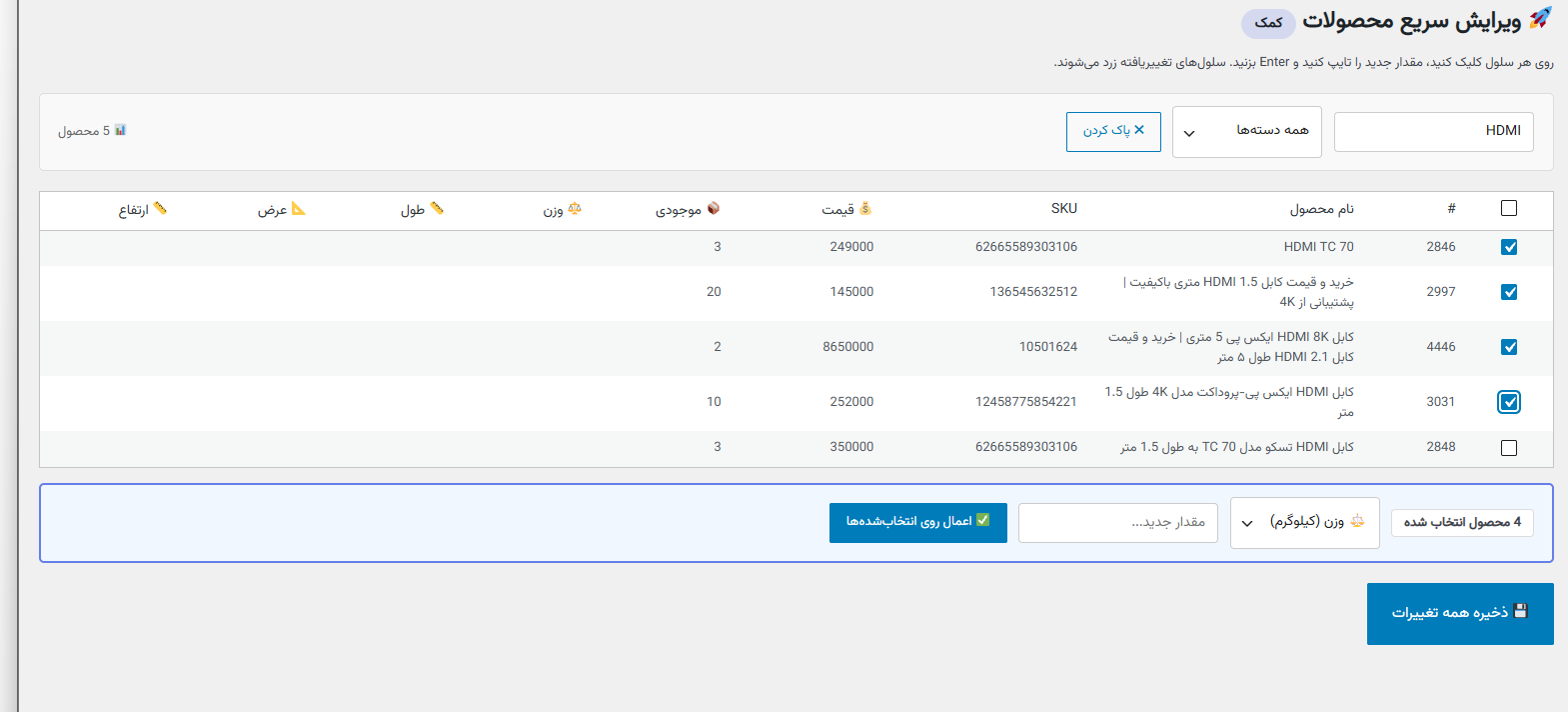
Task: Click the price cell 249000
Action: tap(851, 247)
